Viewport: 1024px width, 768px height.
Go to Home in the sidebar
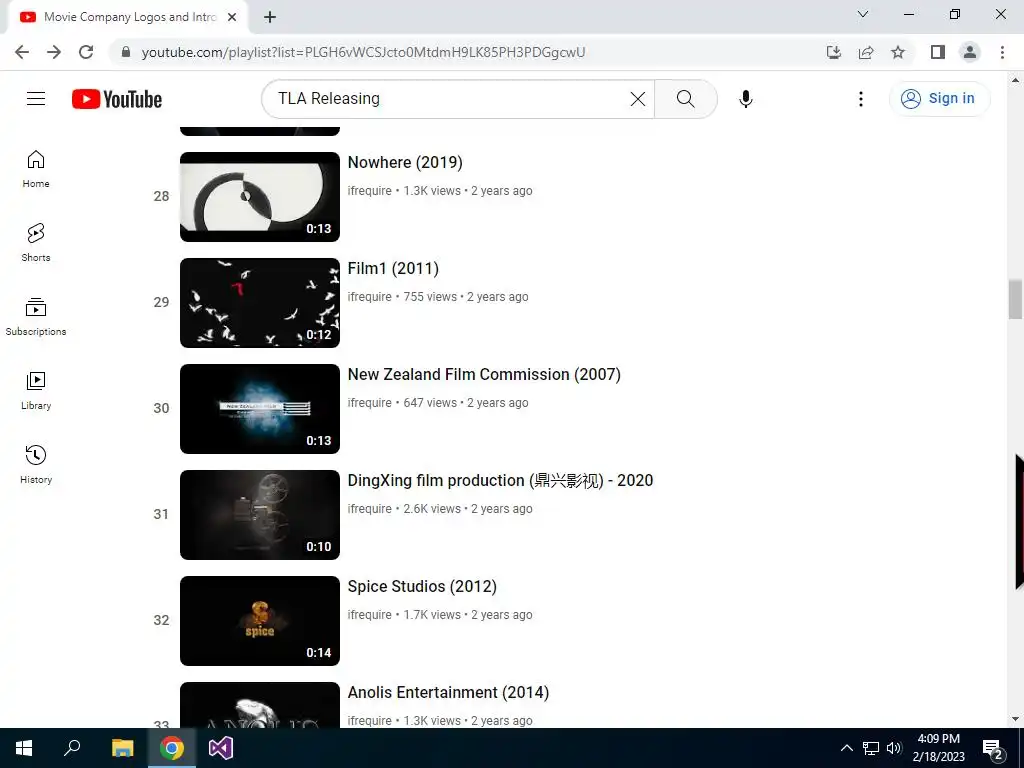pos(36,169)
